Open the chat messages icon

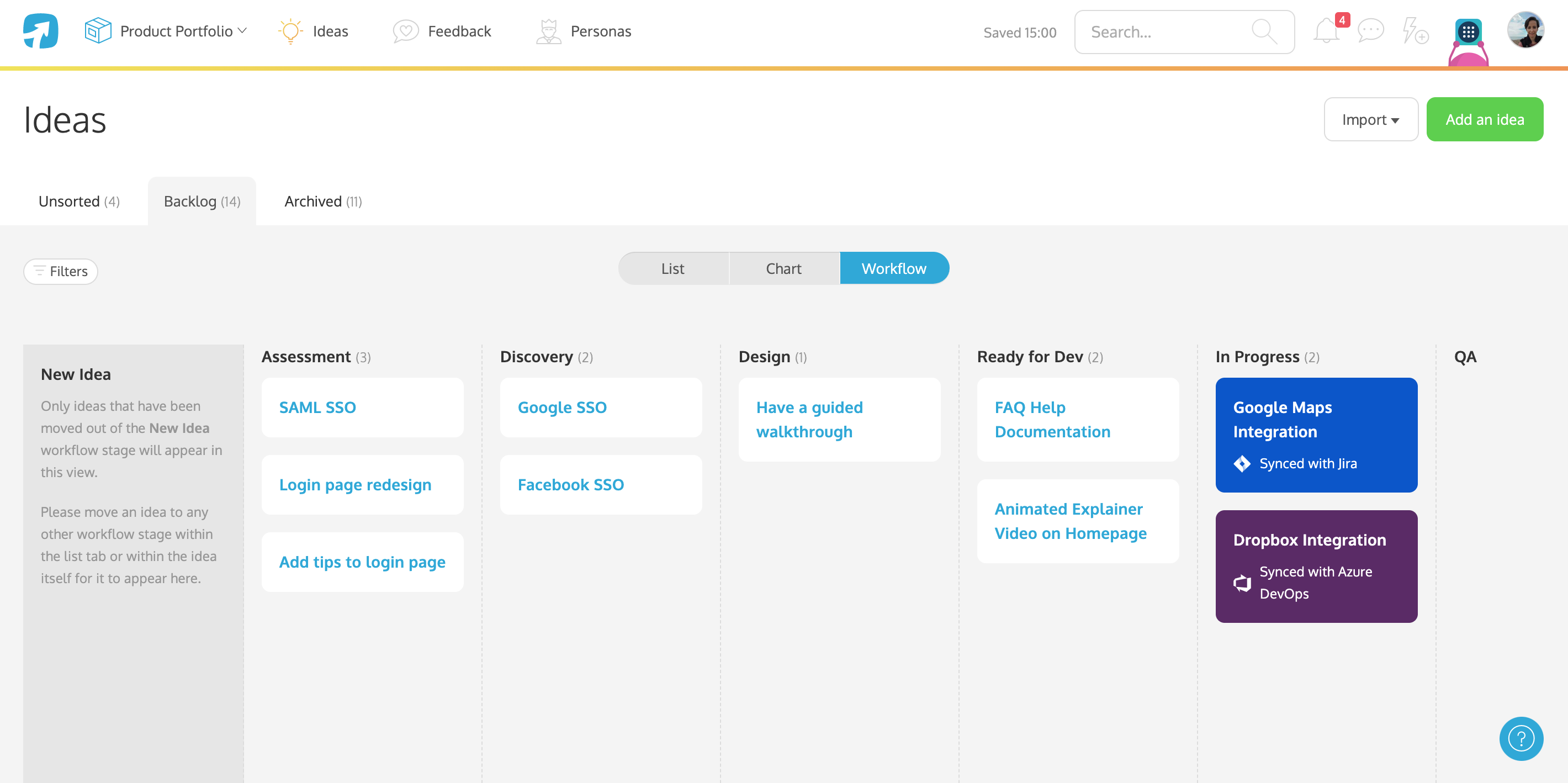tap(1371, 31)
